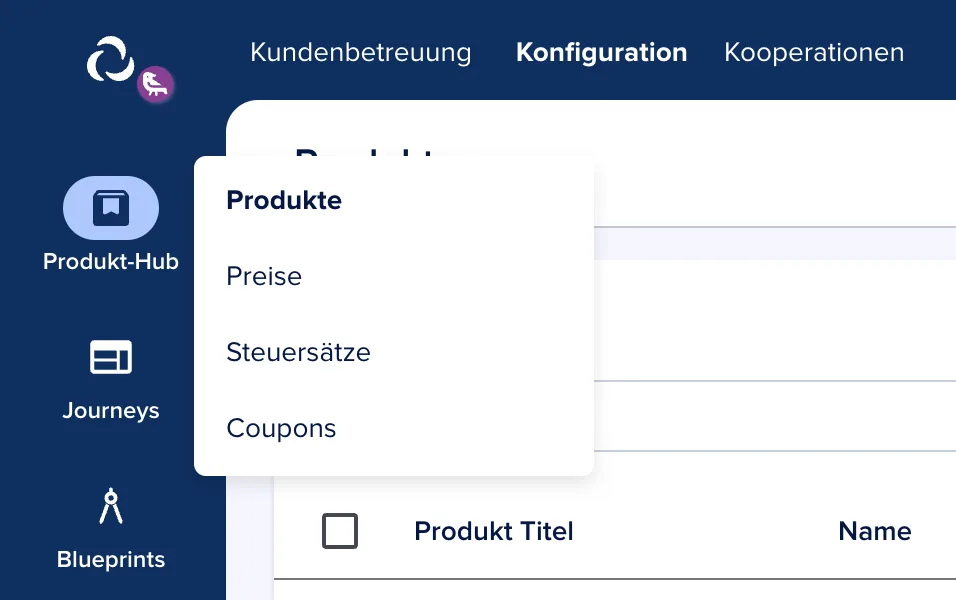This screenshot has width=956, height=600.
Task: Switch to the Konfiguration tab
Action: 601,52
